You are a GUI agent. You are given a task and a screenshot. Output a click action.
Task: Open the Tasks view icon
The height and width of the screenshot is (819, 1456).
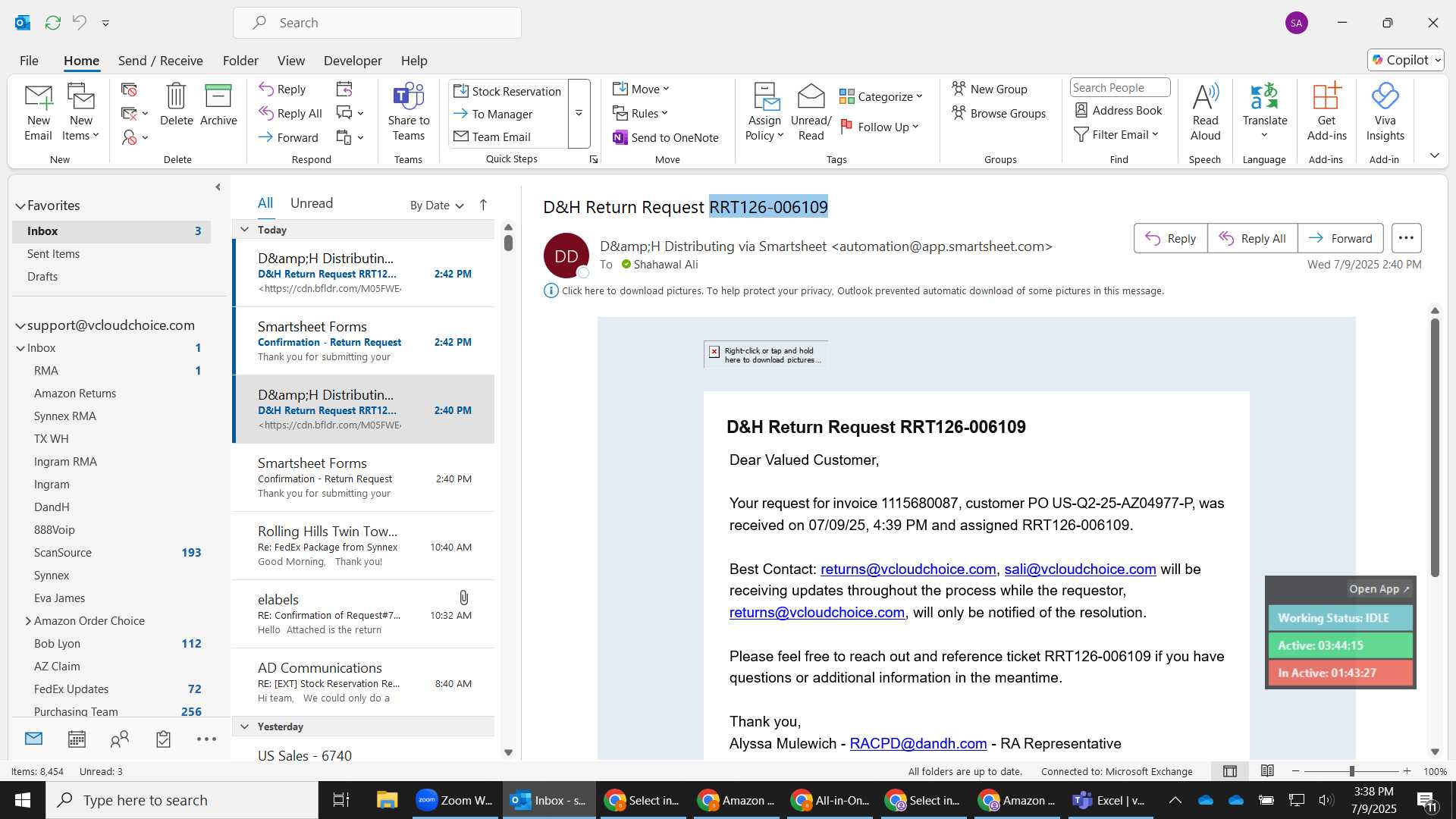163,739
